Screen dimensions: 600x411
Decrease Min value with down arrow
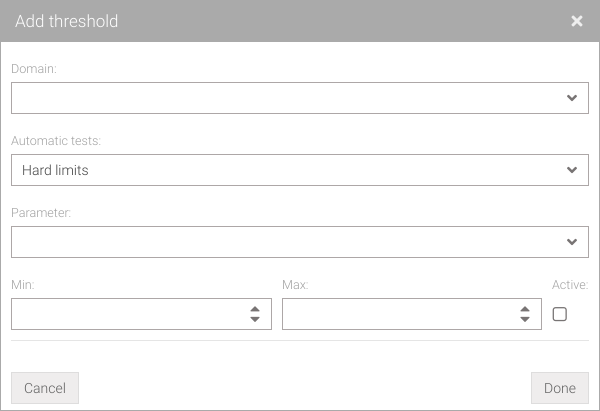(255, 319)
